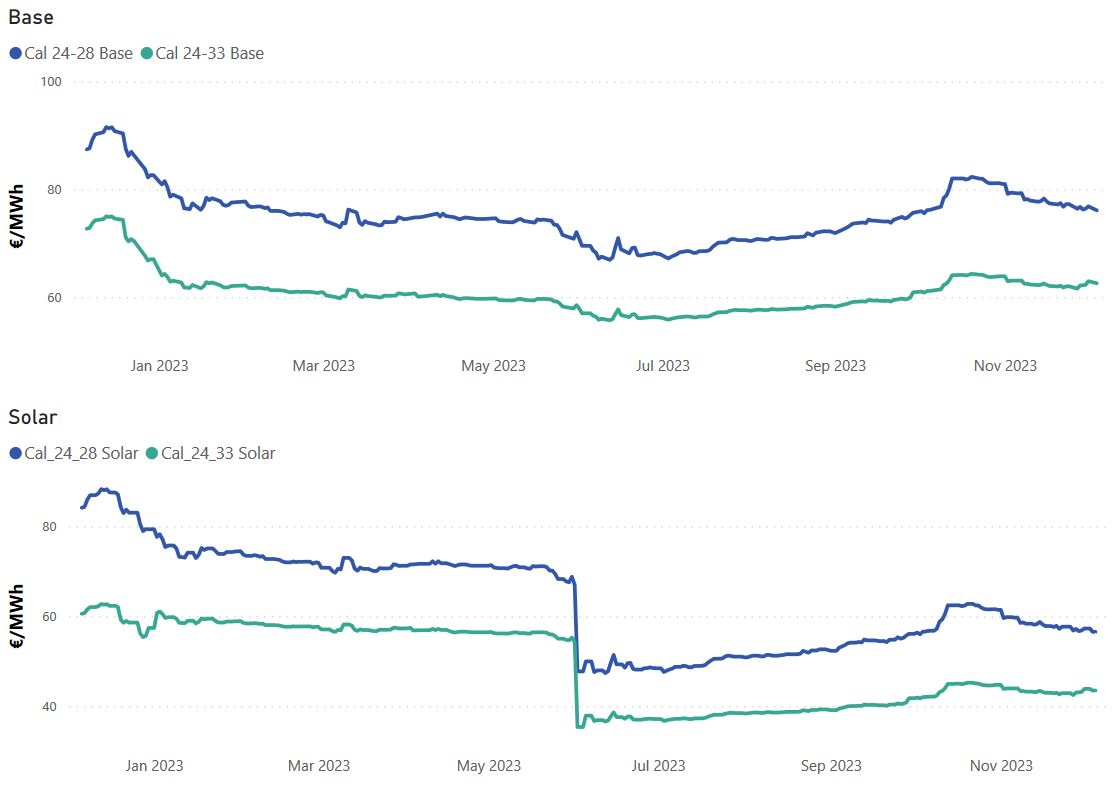The image size is (1113, 795).
Task: Click Sep 2023 on Solar chart axis
Action: pos(831,766)
